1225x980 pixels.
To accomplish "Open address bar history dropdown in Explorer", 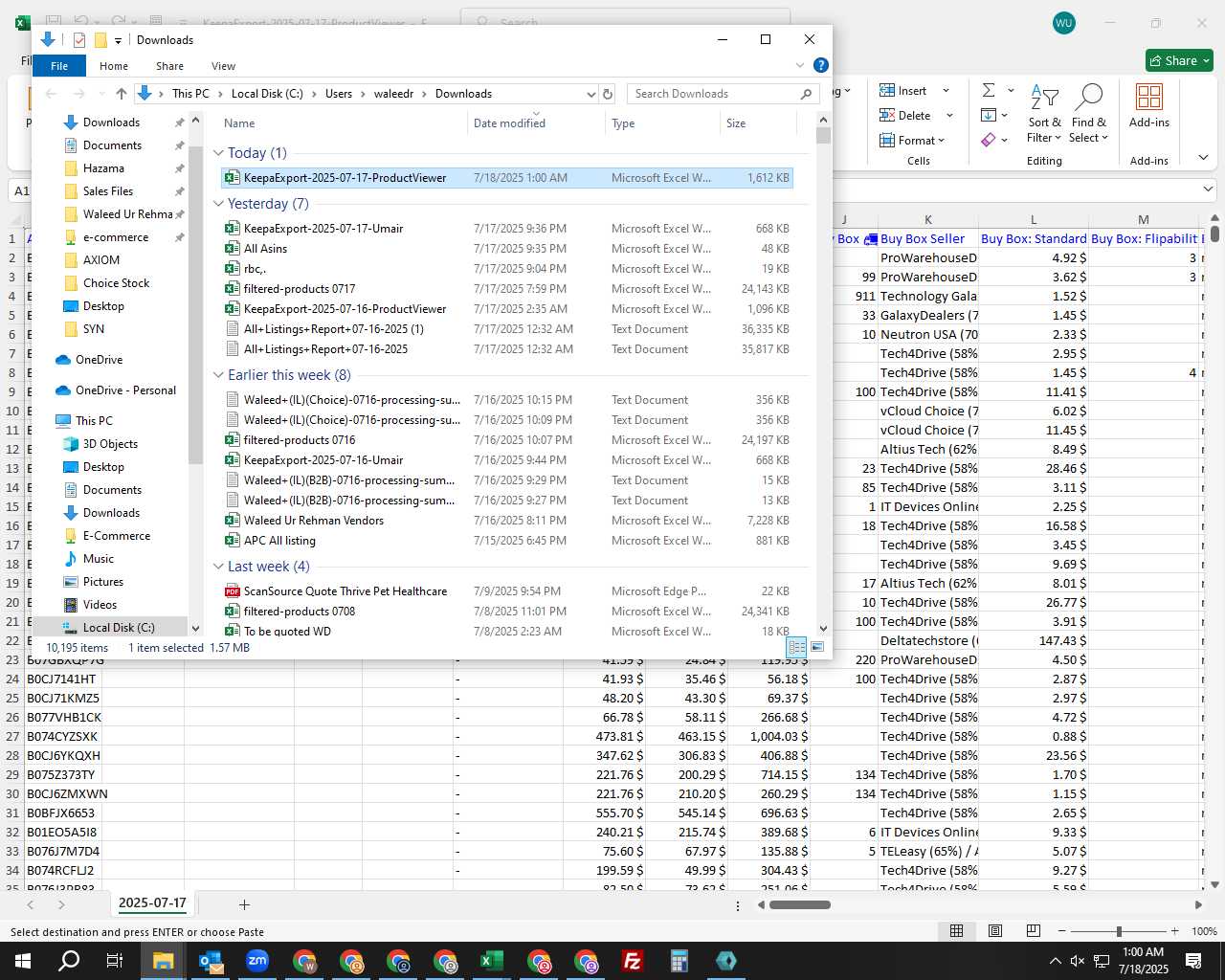I will pos(590,94).
